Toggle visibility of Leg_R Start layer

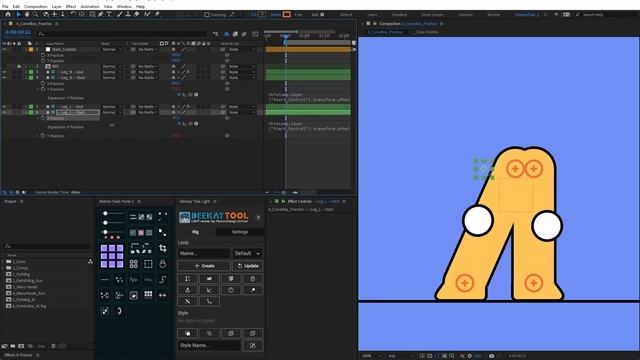(4, 78)
